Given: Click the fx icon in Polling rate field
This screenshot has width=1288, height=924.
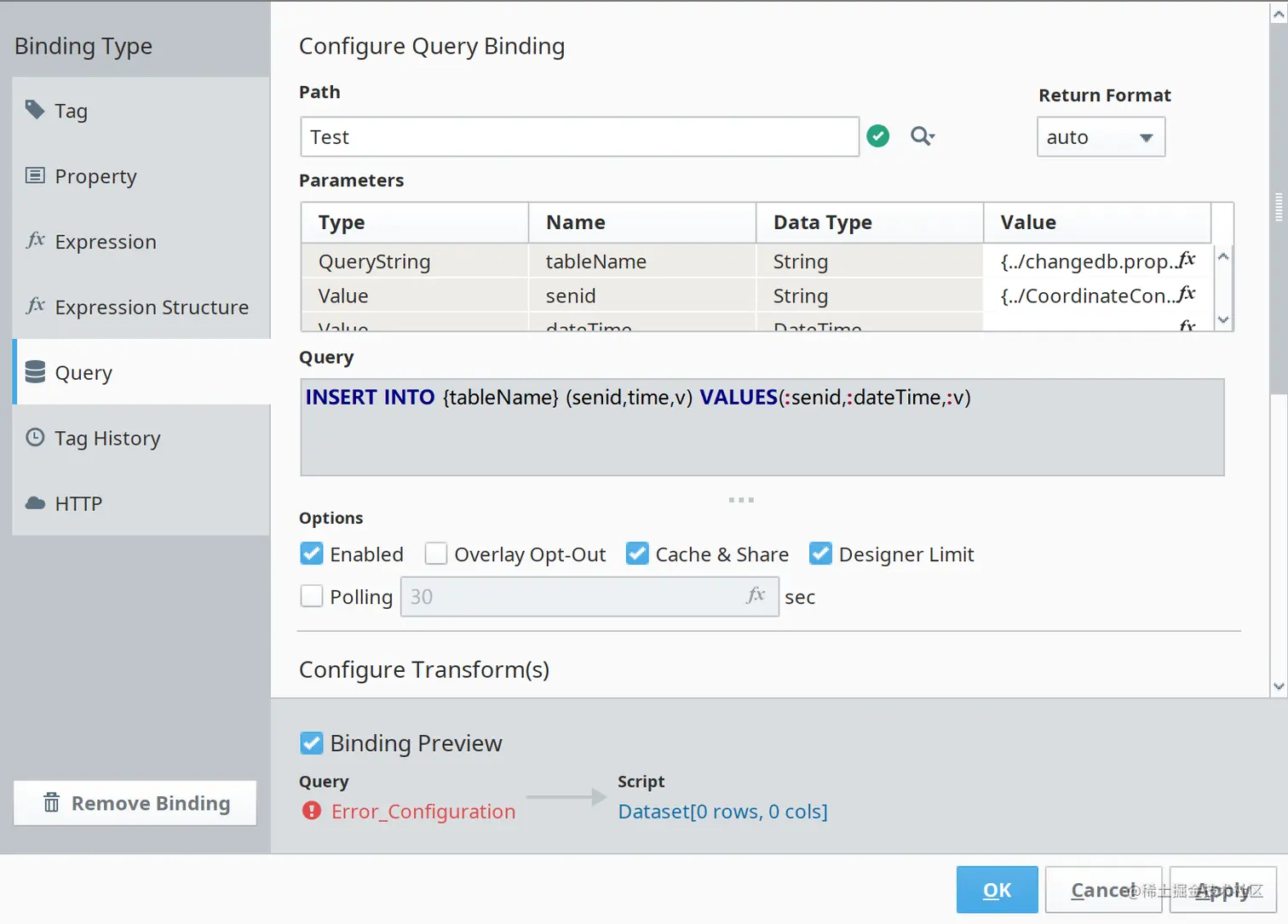Looking at the screenshot, I should tap(756, 595).
